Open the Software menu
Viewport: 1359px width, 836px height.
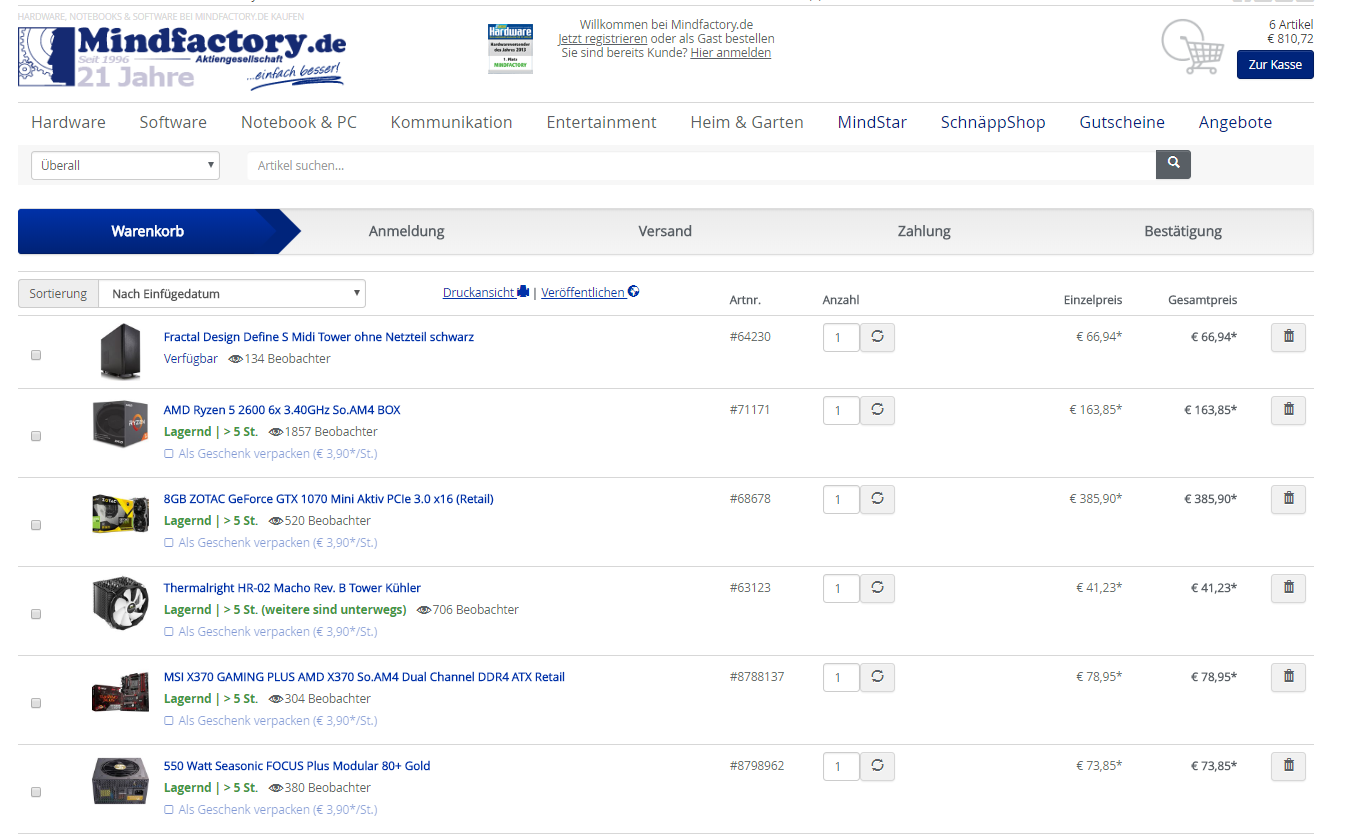(x=173, y=122)
